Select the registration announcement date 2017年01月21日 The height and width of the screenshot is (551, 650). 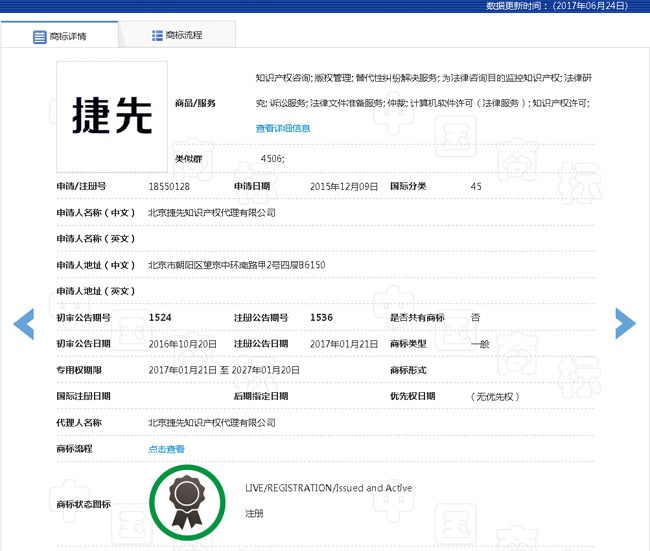click(x=344, y=344)
